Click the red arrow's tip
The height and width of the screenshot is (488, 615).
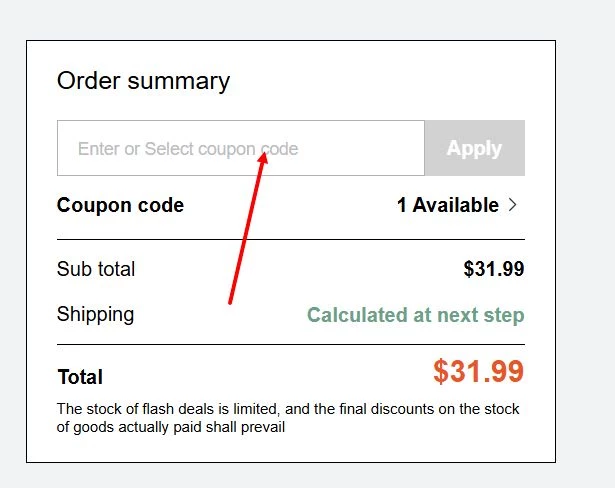265,153
